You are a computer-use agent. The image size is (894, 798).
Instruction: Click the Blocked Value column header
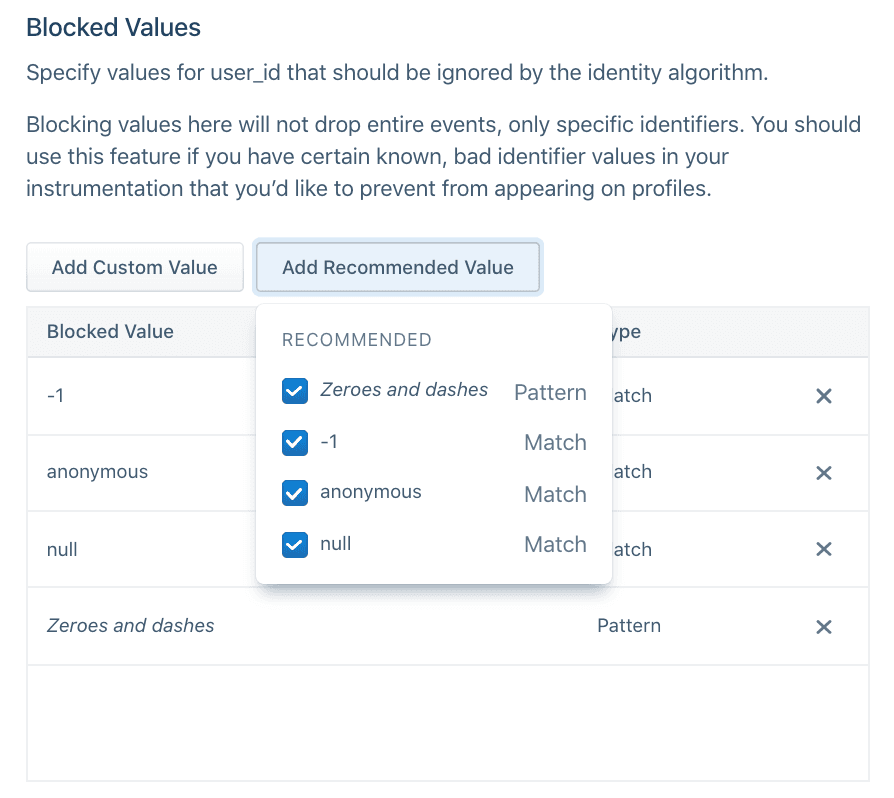(110, 331)
